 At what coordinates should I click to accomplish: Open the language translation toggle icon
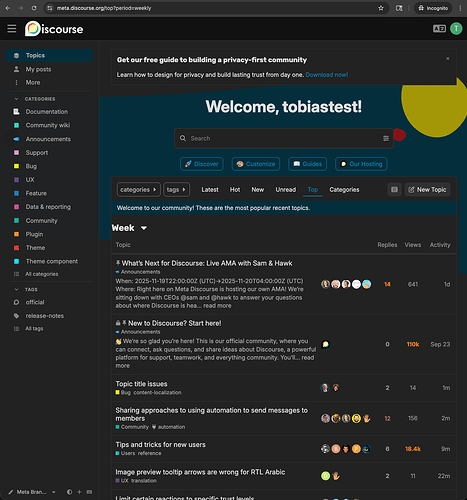439,29
